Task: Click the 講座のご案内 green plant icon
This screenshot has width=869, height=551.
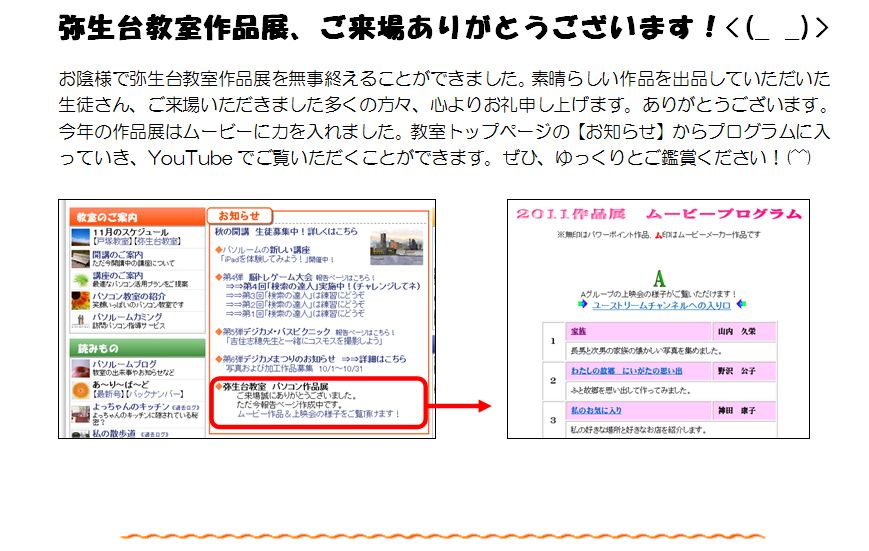Action: 80,279
